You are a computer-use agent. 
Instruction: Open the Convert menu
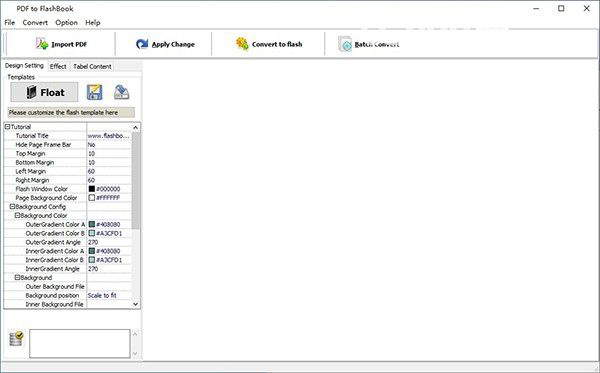click(35, 23)
